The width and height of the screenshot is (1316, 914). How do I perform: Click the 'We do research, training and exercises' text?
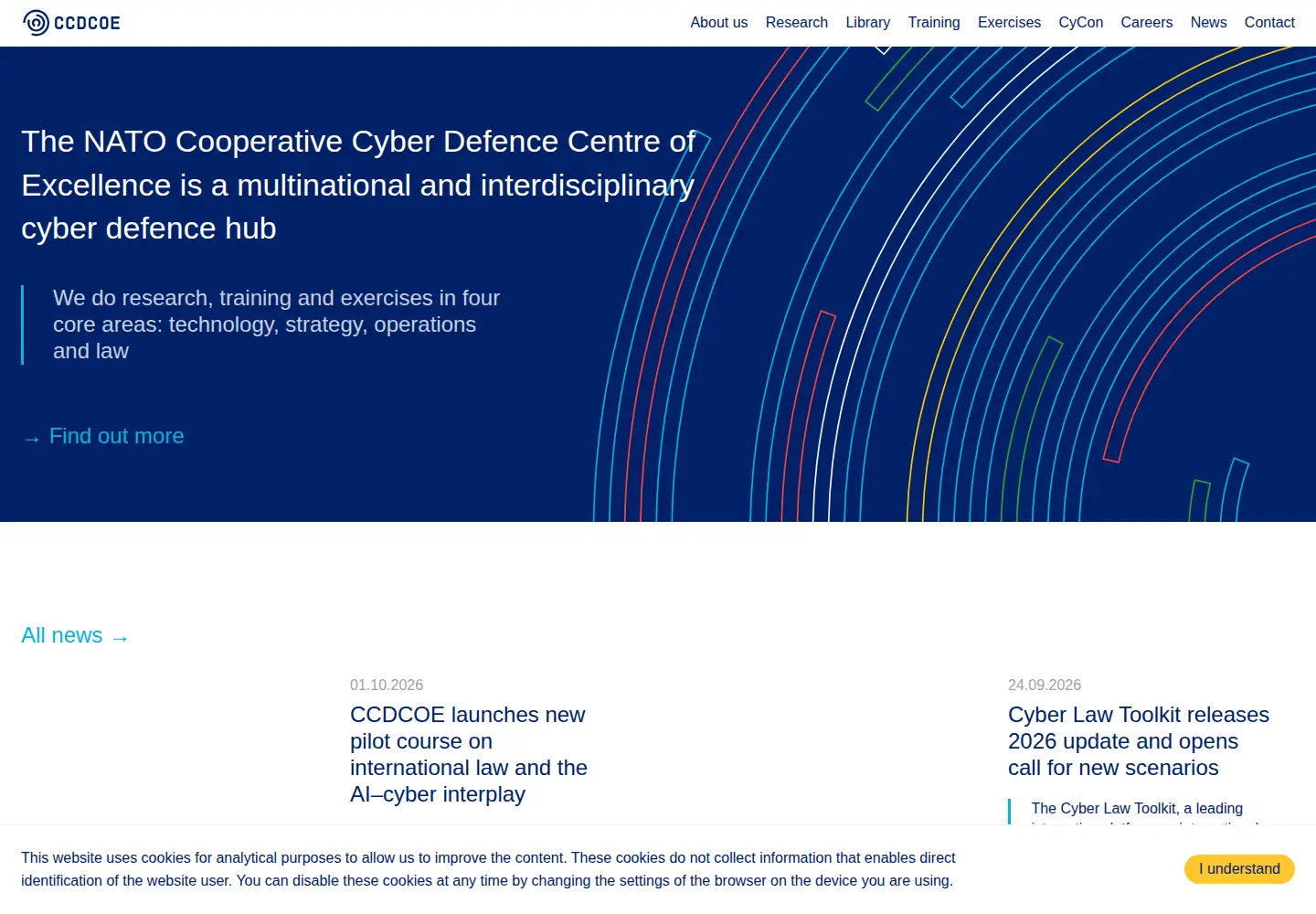coord(276,324)
